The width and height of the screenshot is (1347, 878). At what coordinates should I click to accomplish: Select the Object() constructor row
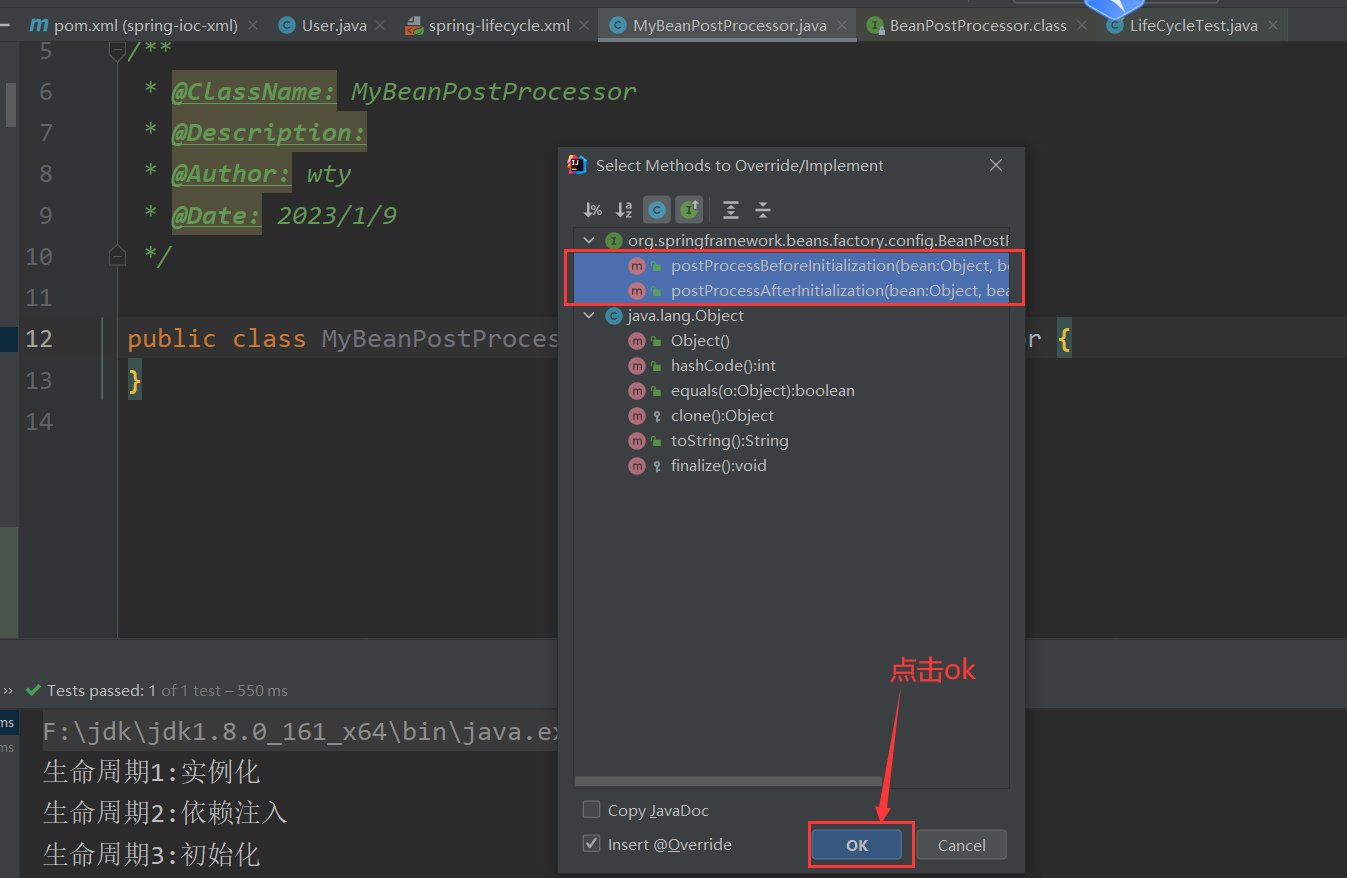(x=792, y=341)
